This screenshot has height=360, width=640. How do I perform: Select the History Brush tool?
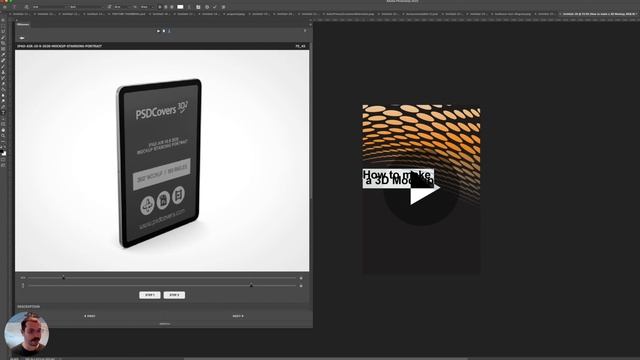click(3, 78)
